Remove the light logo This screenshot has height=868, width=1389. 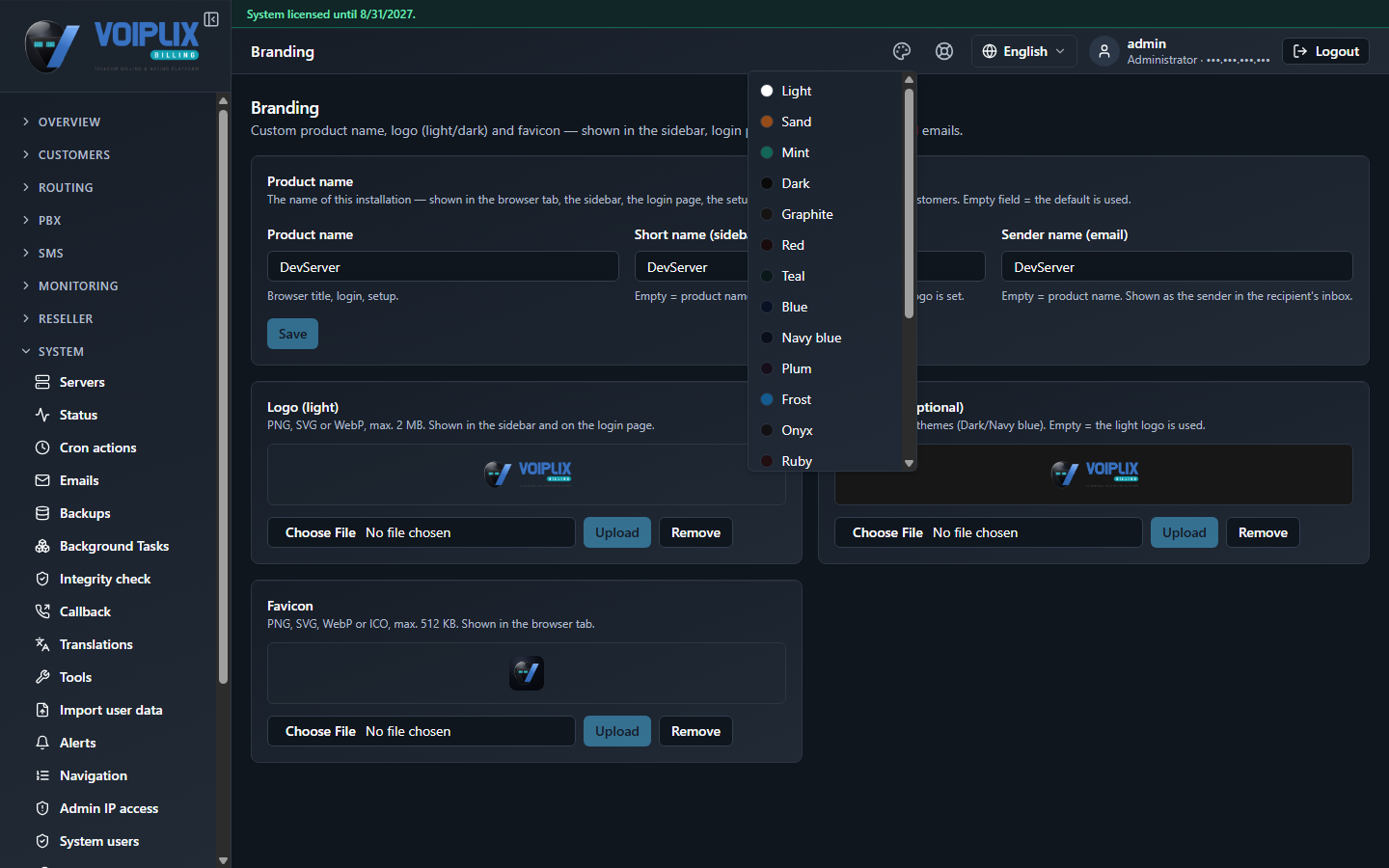[x=695, y=532]
